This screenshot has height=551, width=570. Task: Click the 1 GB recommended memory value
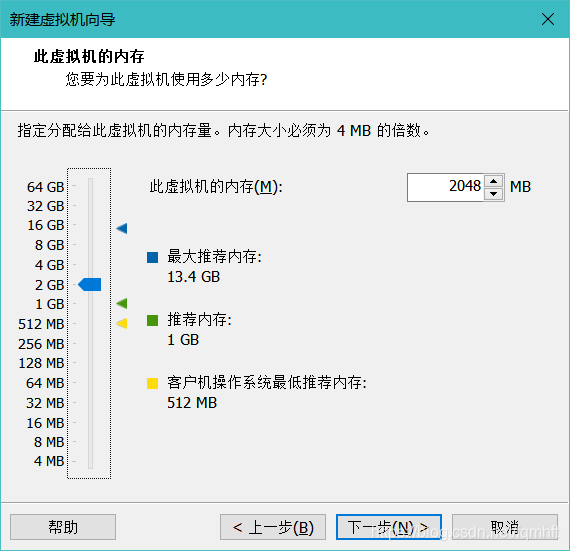click(x=183, y=340)
